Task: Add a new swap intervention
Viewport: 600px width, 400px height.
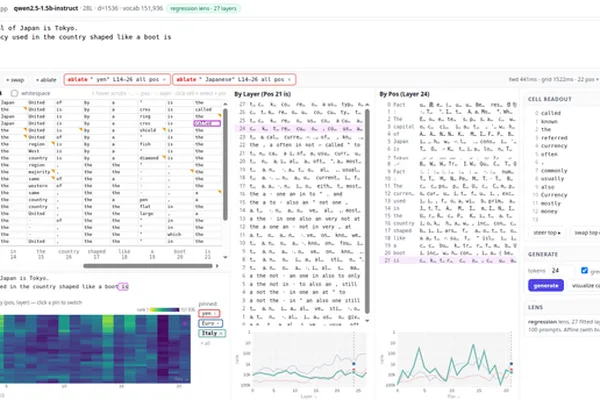Action: tap(15, 80)
